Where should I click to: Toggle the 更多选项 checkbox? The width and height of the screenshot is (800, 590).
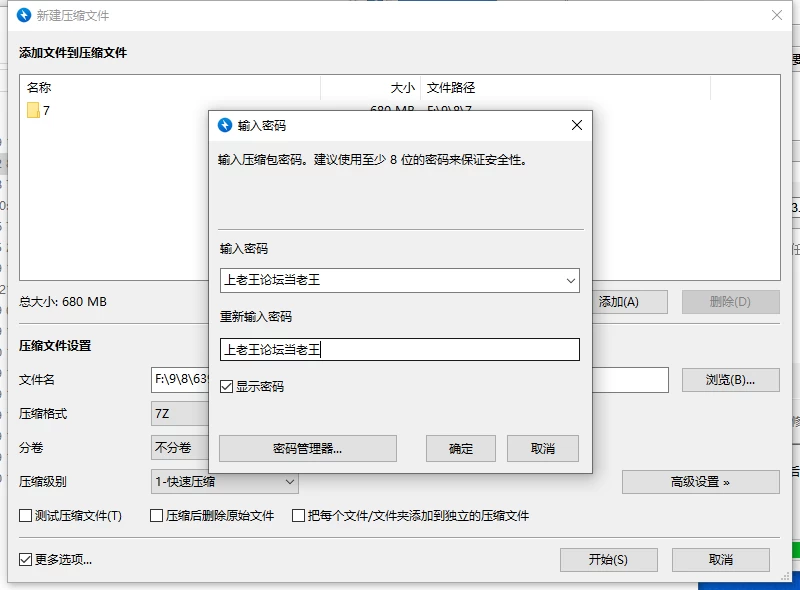click(25, 559)
